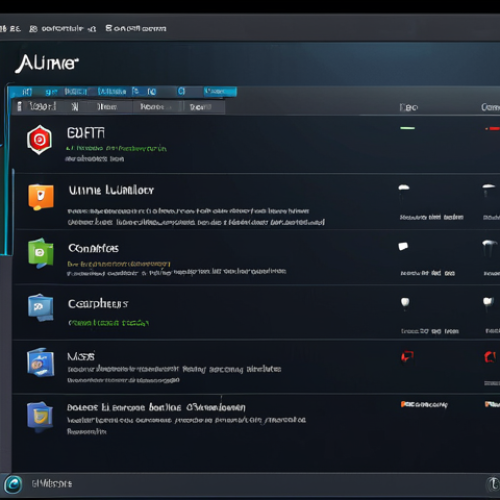Click the white bulb icon in the light blue icon row

pyautogui.click(x=405, y=303)
